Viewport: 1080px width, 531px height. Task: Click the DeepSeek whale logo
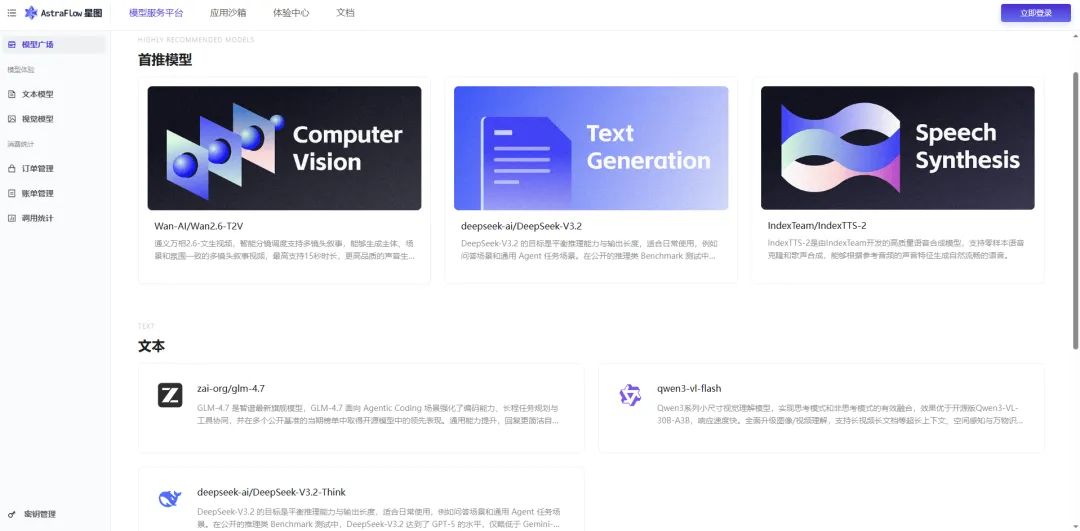[x=170, y=499]
